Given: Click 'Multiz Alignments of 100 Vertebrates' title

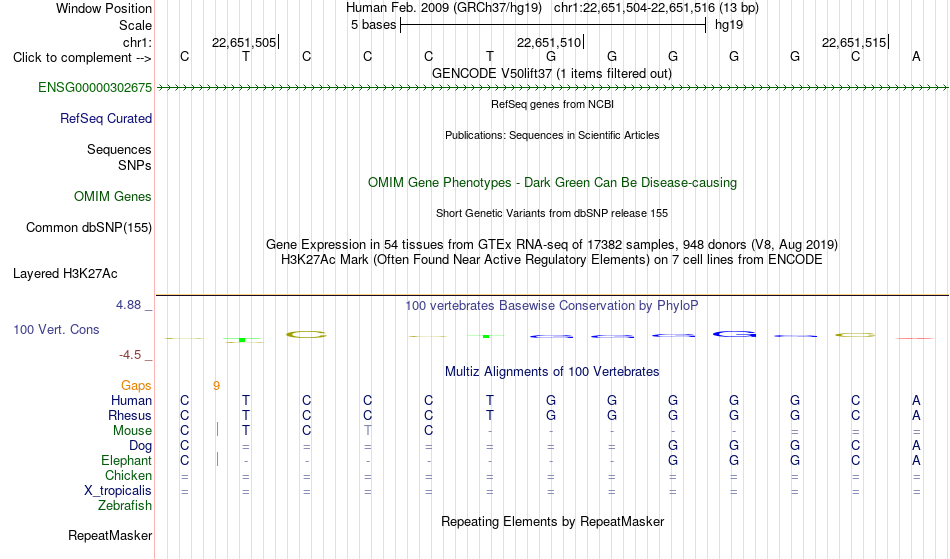Looking at the screenshot, I should (552, 371).
